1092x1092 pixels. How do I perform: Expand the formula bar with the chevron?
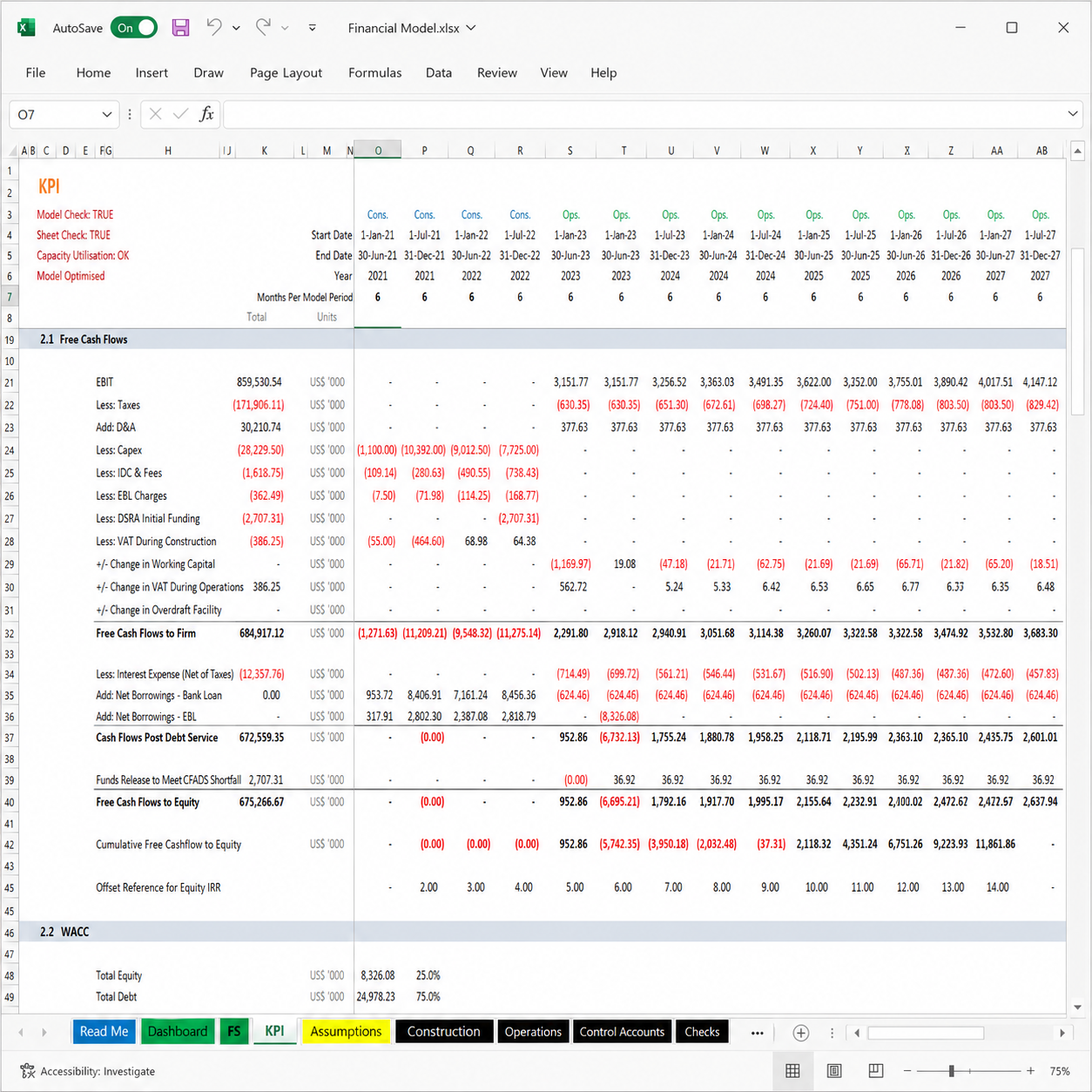click(1073, 114)
